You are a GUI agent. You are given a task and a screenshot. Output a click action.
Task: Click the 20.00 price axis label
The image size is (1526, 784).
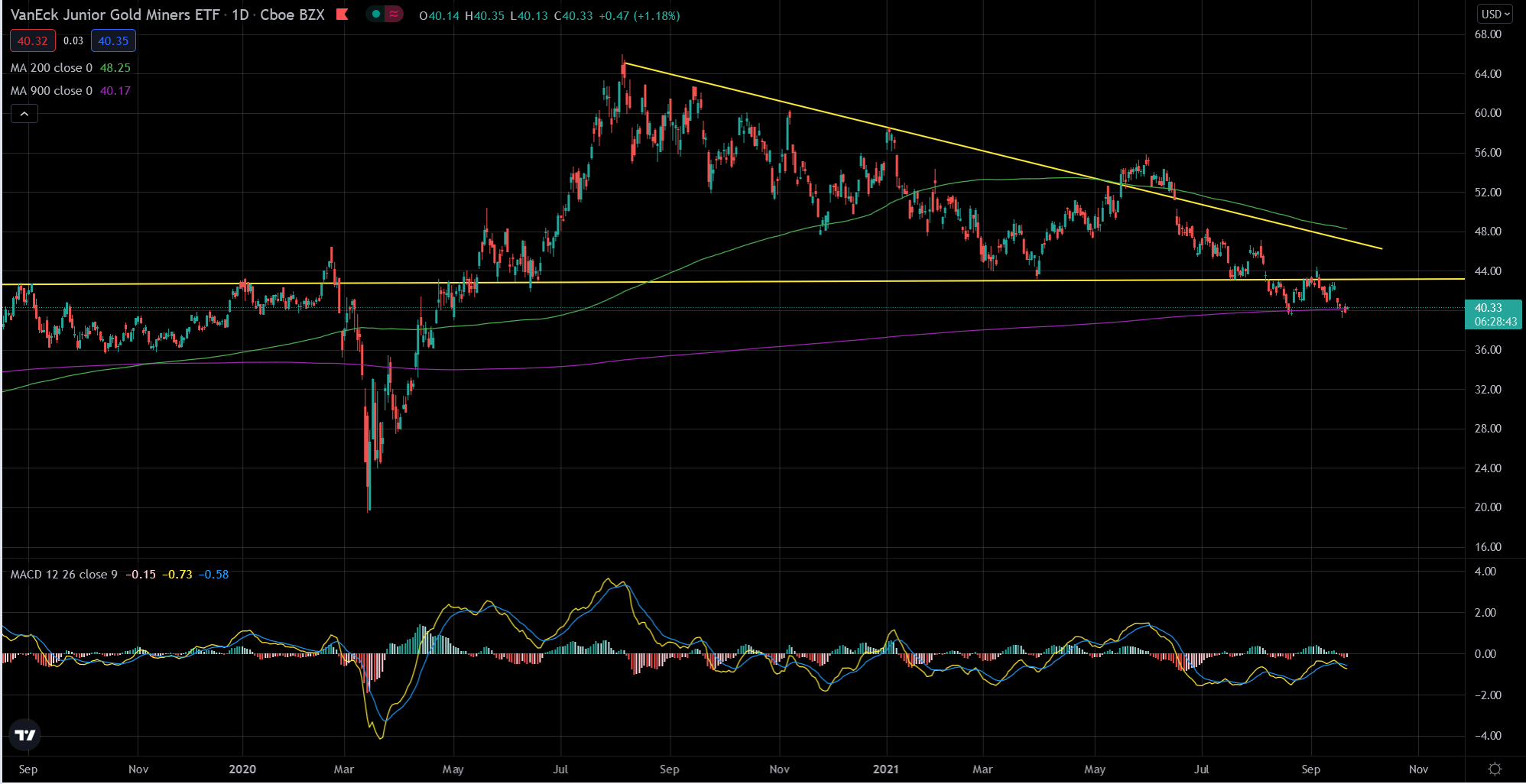[x=1488, y=507]
